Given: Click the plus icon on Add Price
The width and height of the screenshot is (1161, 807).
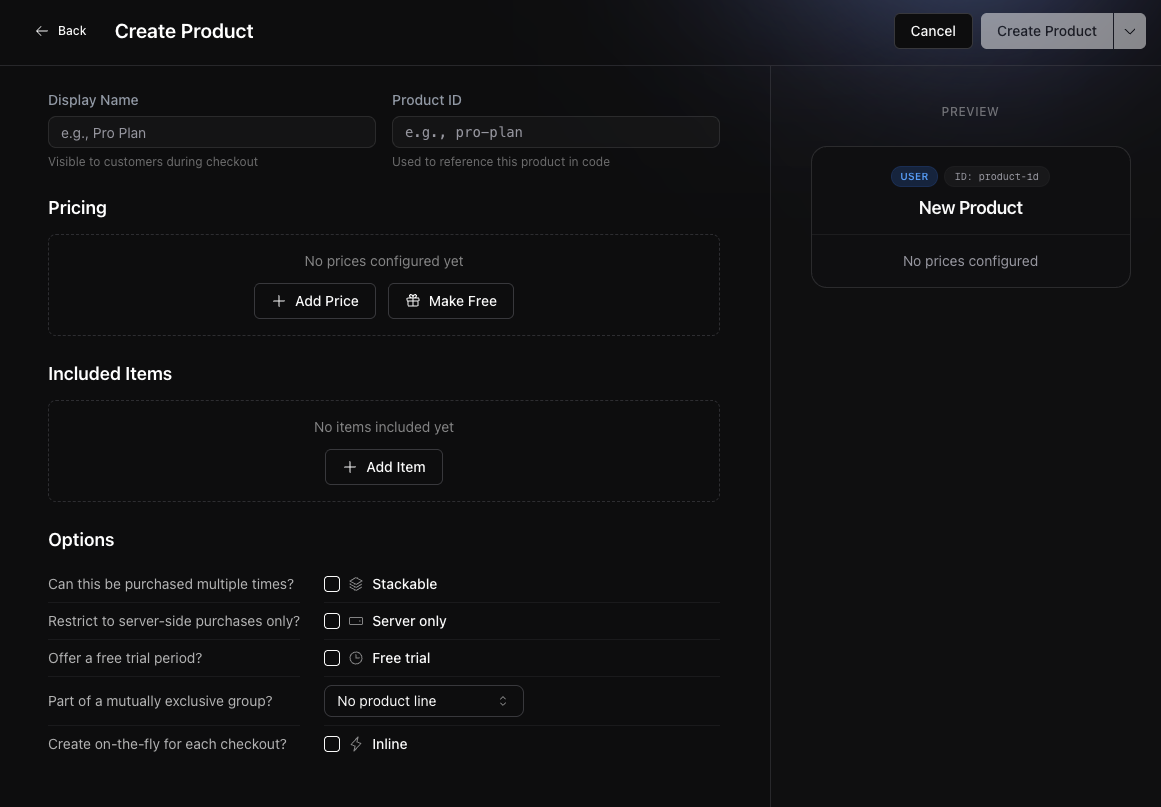Looking at the screenshot, I should tap(278, 301).
